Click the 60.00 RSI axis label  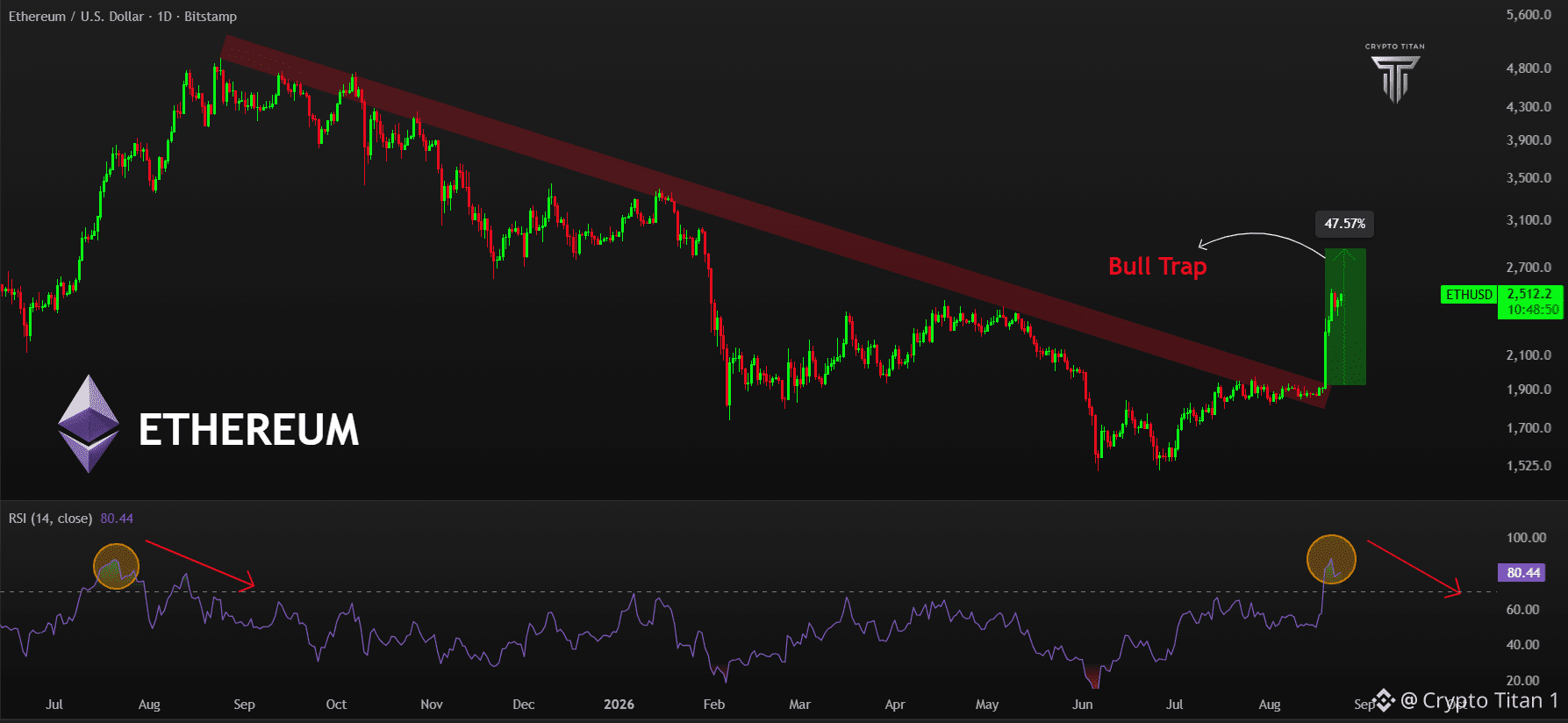coord(1522,610)
